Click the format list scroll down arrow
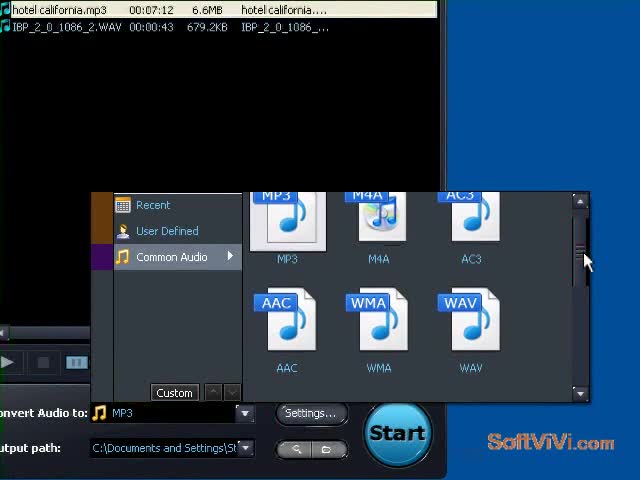 pos(580,393)
